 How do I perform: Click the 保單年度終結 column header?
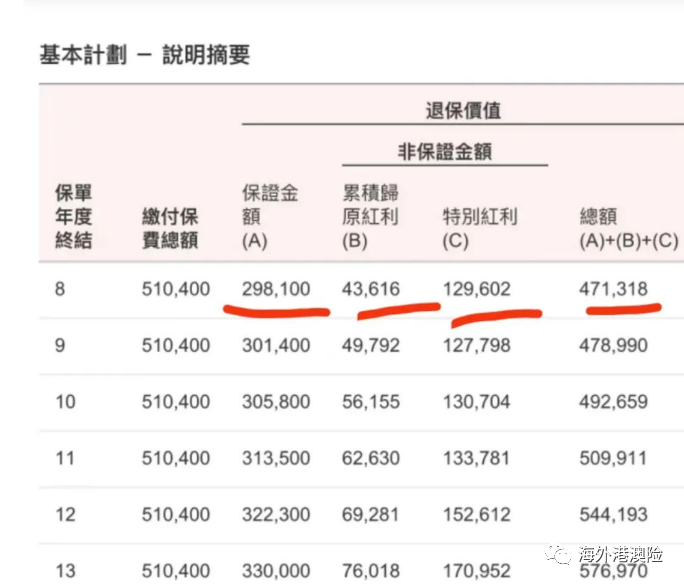tap(74, 216)
